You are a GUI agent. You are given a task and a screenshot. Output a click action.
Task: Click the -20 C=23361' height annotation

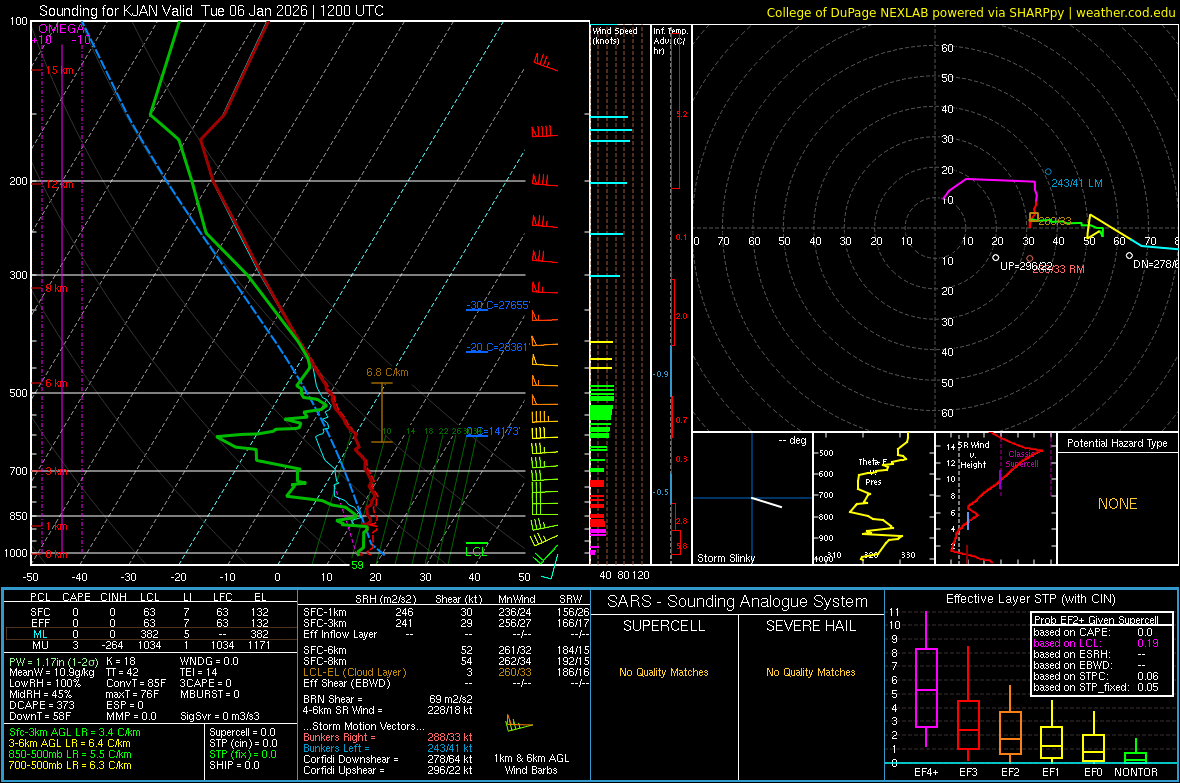(497, 347)
